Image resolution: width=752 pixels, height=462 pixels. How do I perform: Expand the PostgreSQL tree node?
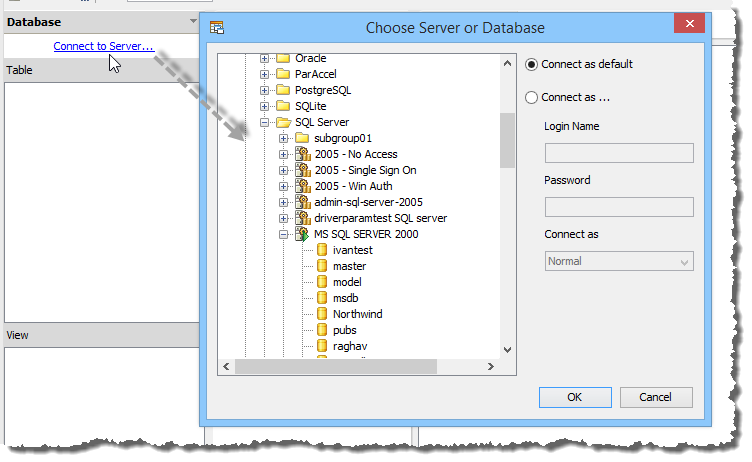[264, 90]
